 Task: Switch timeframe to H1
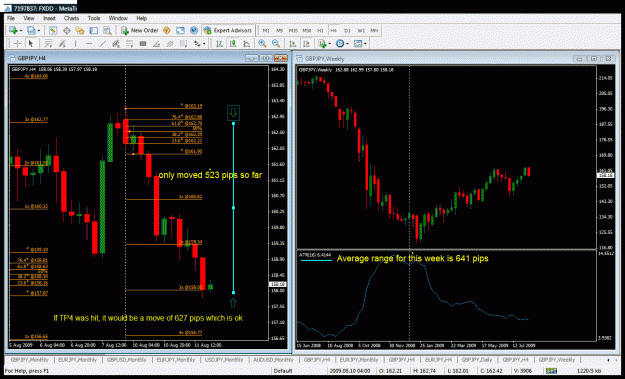(x=320, y=30)
